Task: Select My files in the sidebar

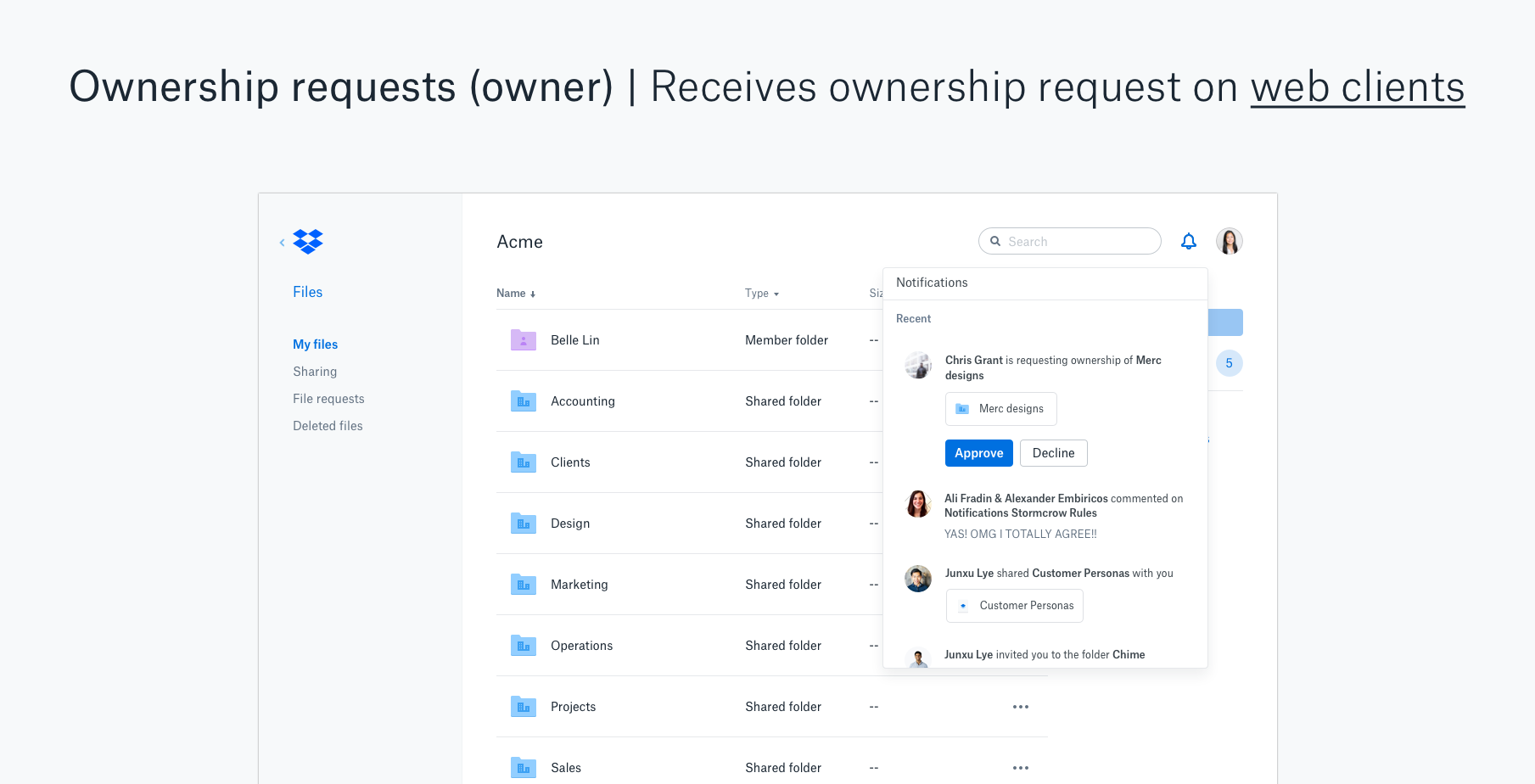Action: click(315, 344)
